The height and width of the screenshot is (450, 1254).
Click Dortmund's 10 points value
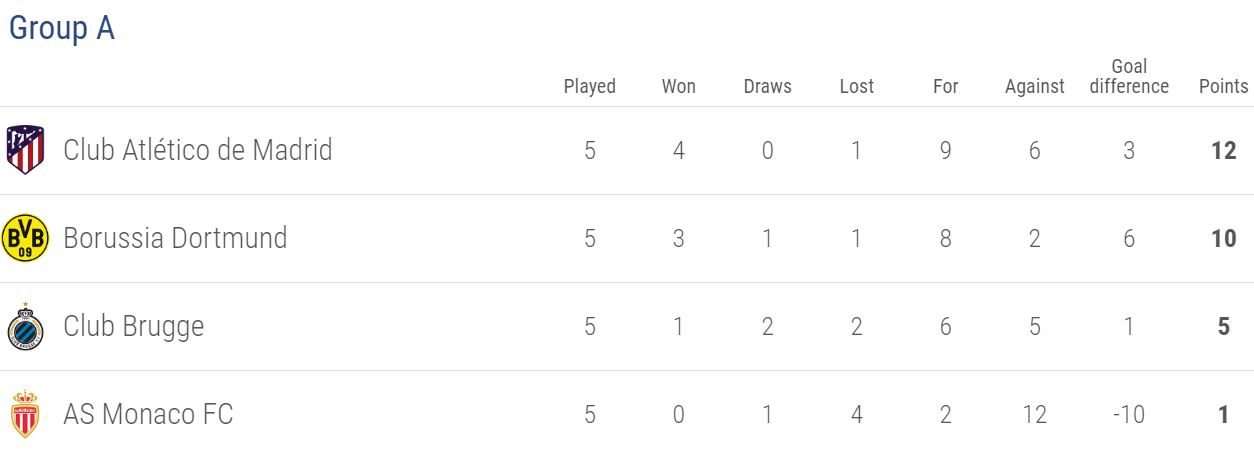click(1224, 238)
